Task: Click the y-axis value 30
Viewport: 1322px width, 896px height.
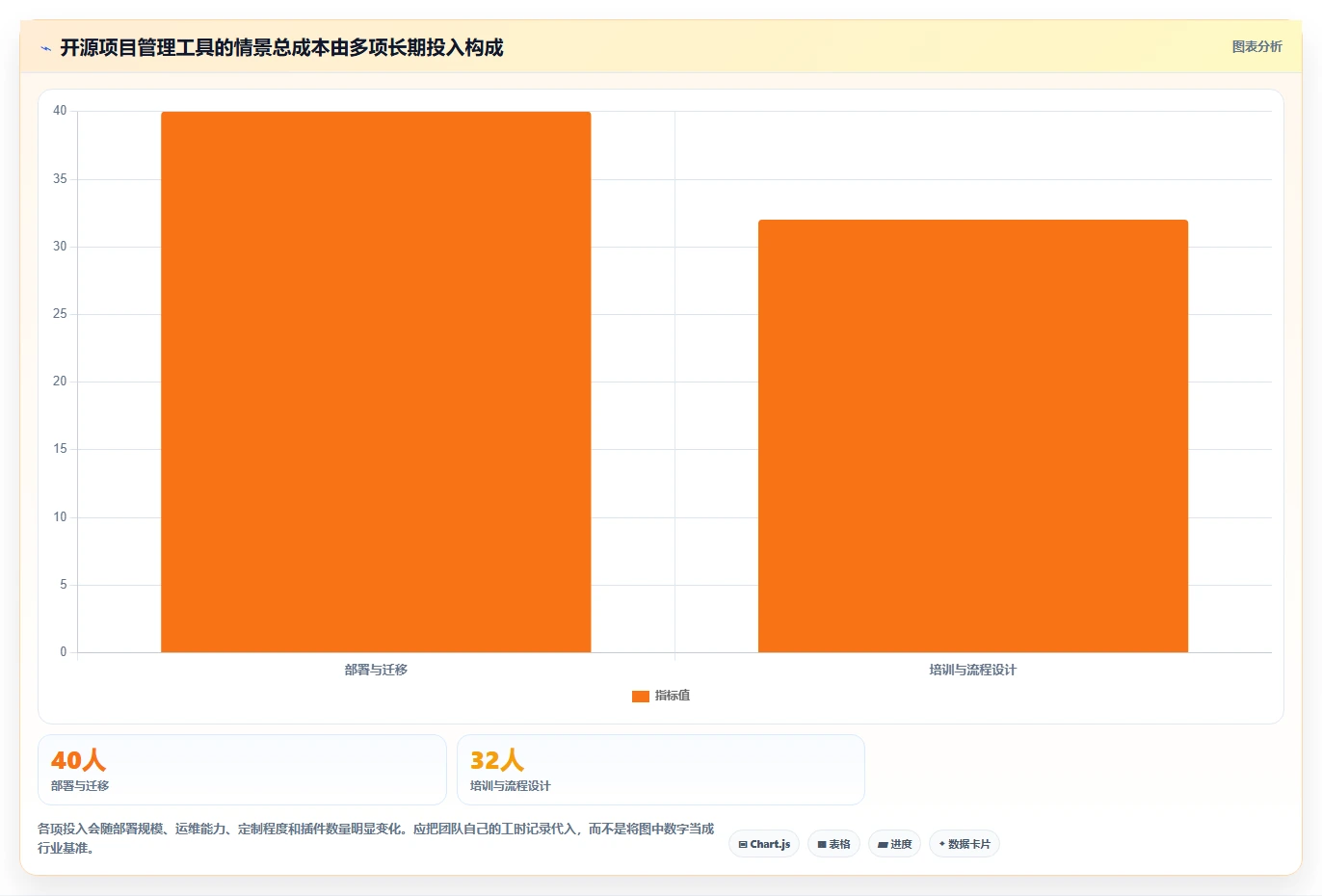Action: (60, 247)
